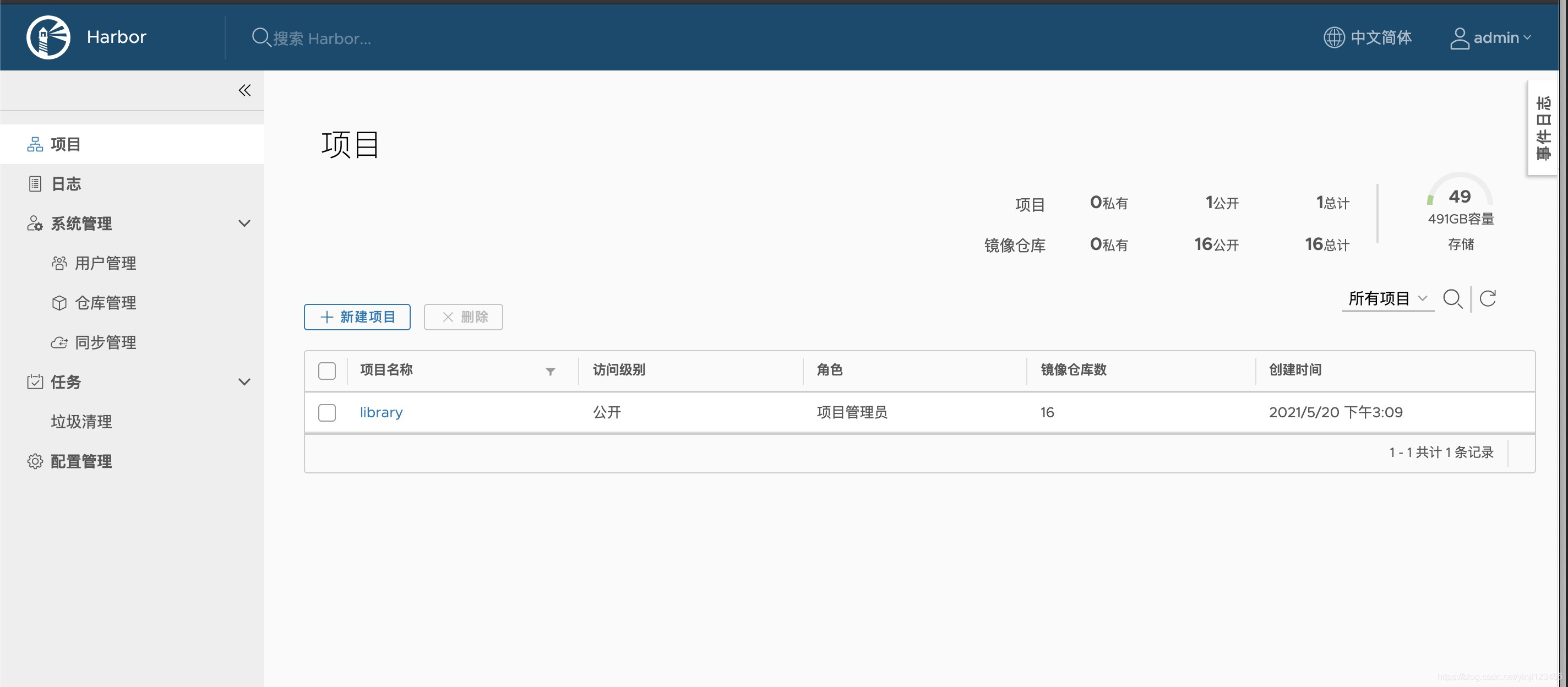Sort by 角色 column header

pos(830,370)
